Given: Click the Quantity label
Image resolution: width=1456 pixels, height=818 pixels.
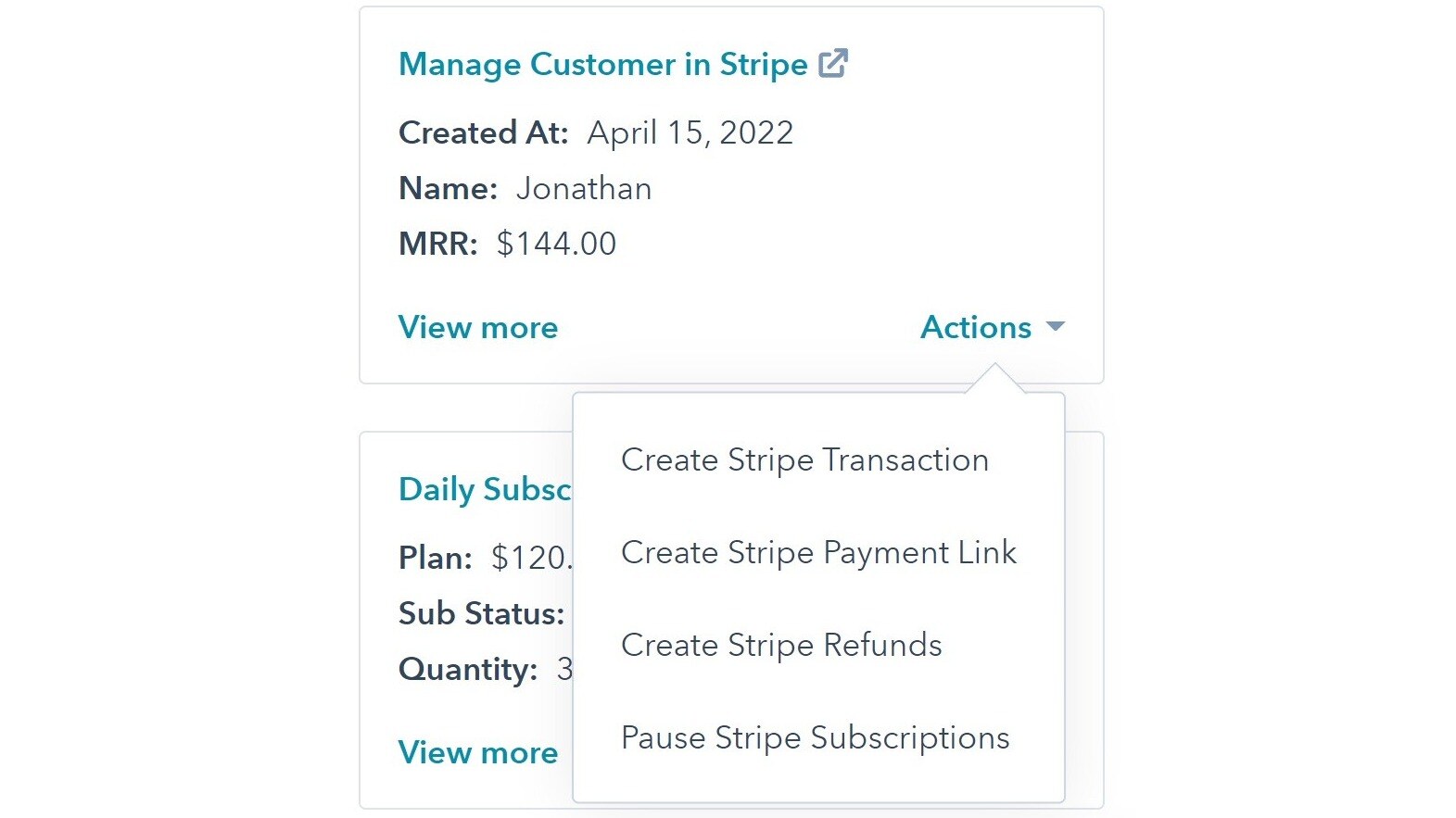Looking at the screenshot, I should coord(468,669).
